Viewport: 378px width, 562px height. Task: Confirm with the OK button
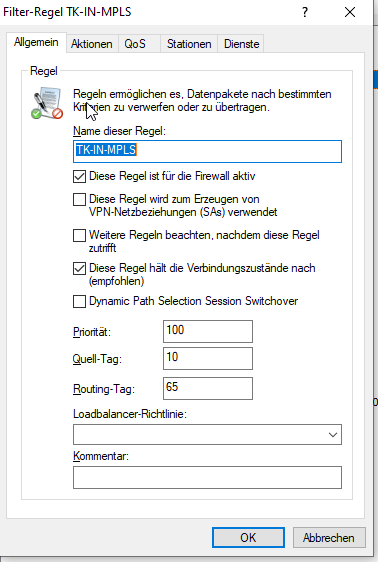pyautogui.click(x=248, y=538)
